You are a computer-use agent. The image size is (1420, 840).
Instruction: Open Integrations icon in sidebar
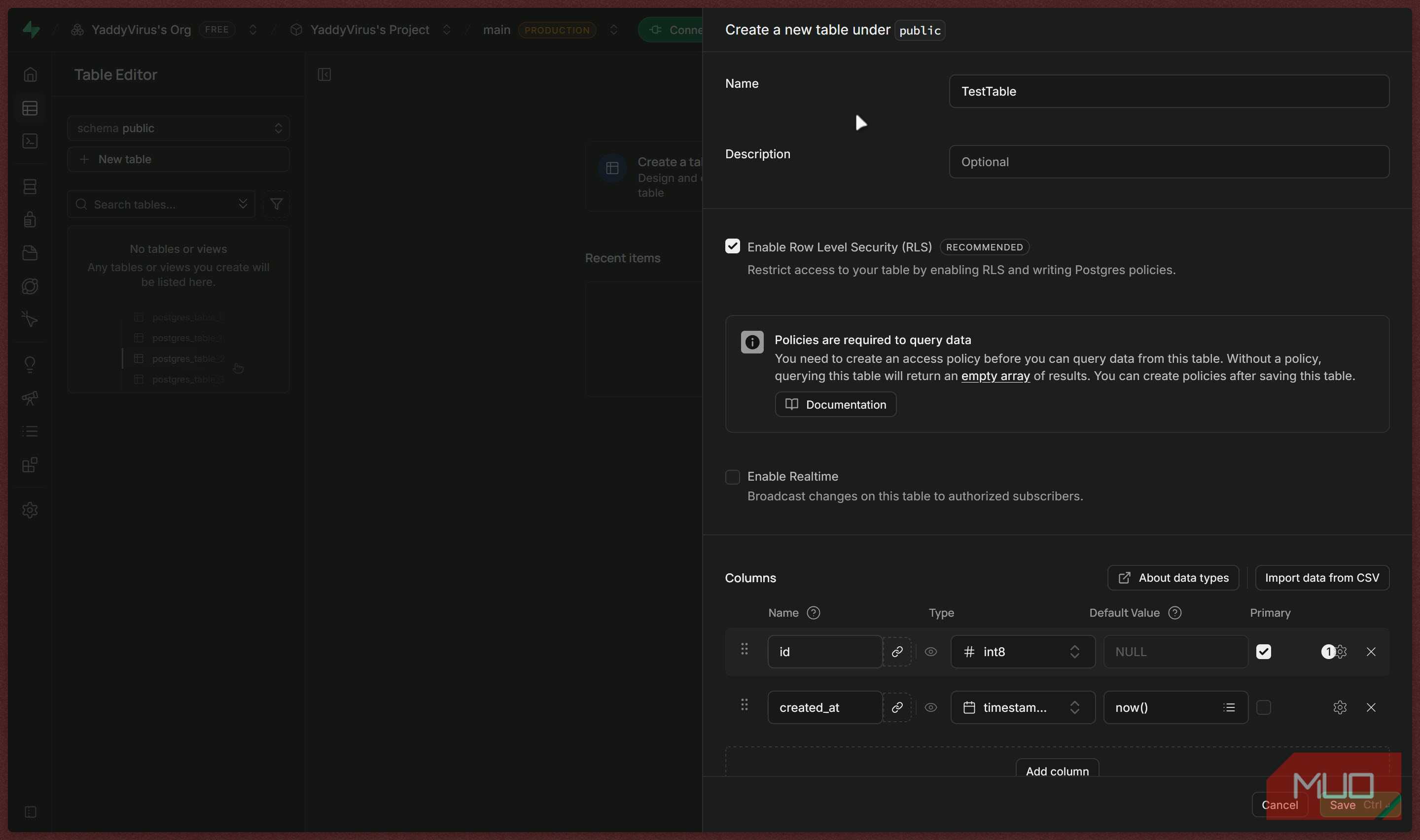click(x=30, y=465)
